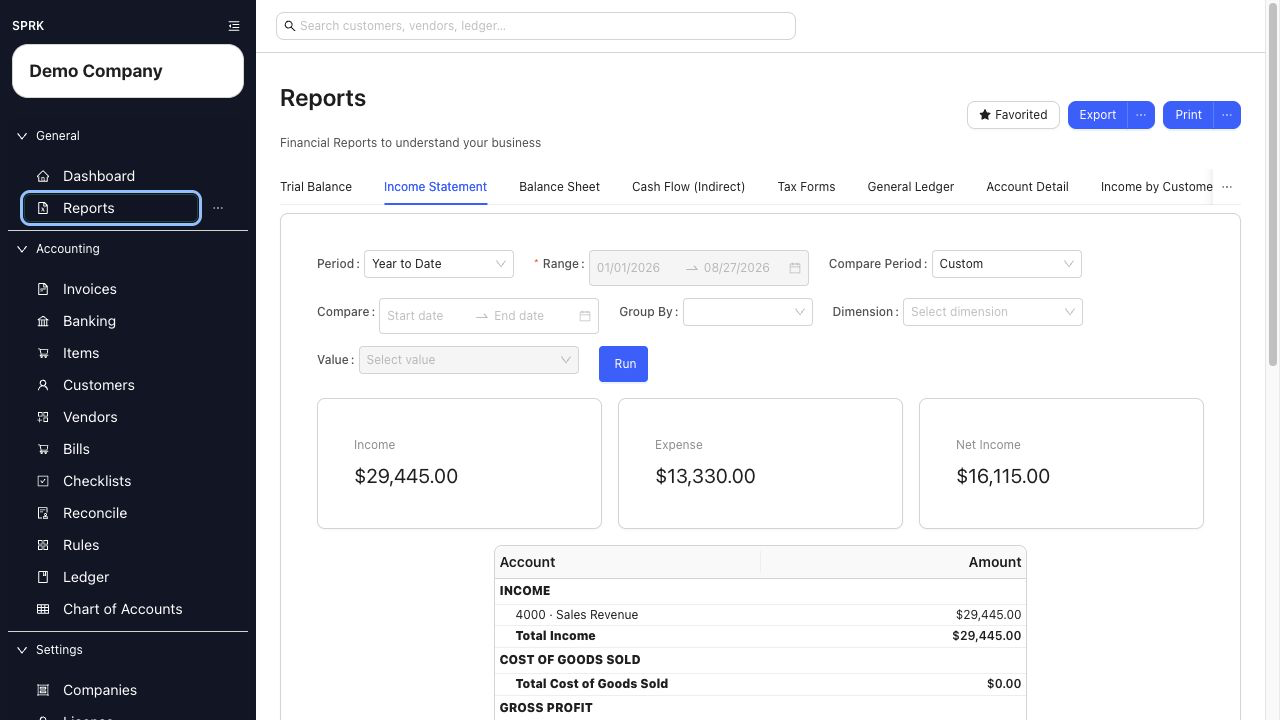The height and width of the screenshot is (720, 1280).
Task: Show more report tabs ellipsis
Action: (1227, 187)
